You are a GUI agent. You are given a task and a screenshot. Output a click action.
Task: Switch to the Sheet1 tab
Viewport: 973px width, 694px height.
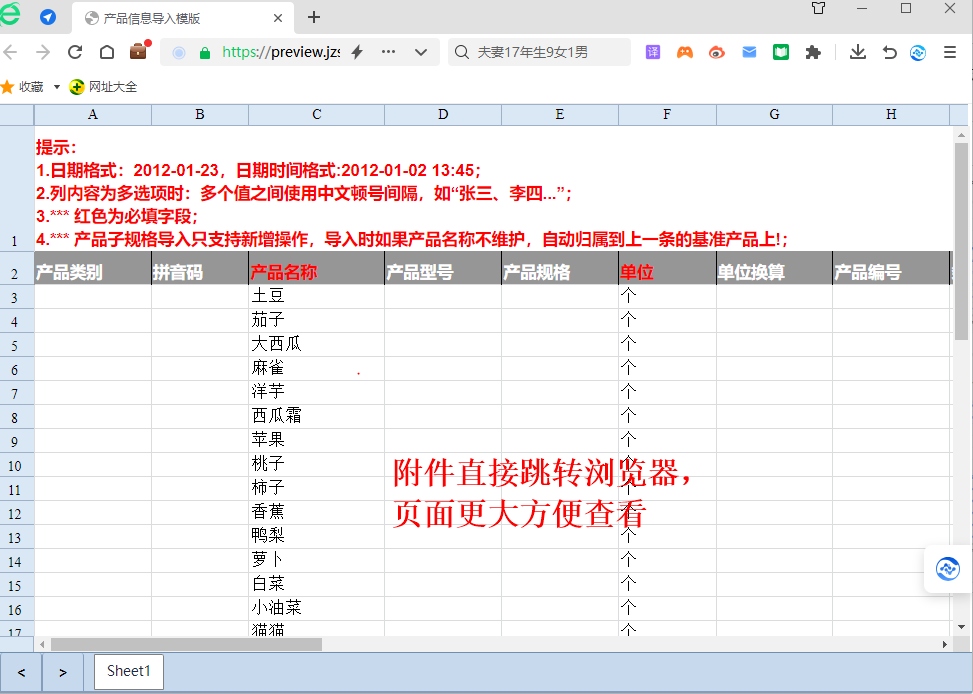pyautogui.click(x=128, y=672)
